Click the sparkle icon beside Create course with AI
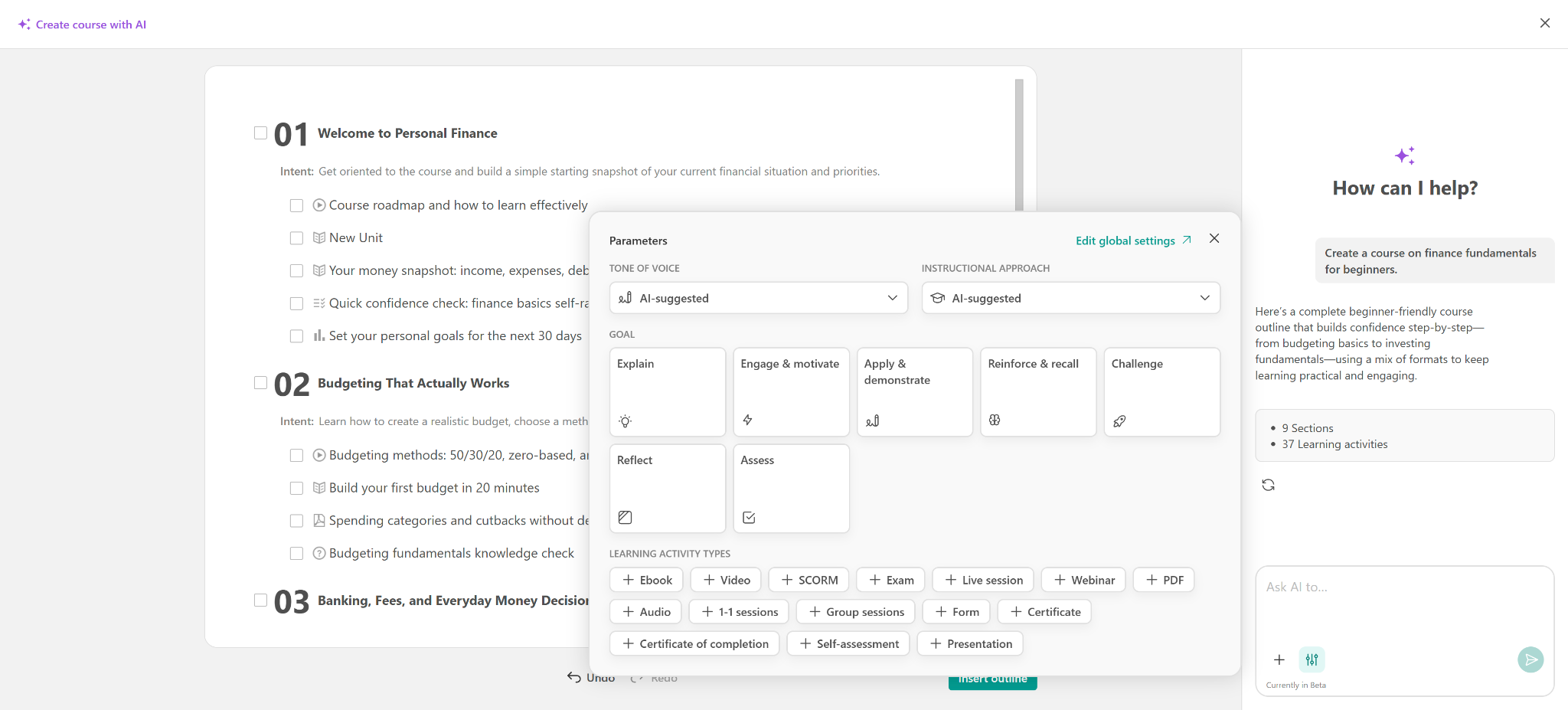The height and width of the screenshot is (710, 1568). pyautogui.click(x=24, y=25)
